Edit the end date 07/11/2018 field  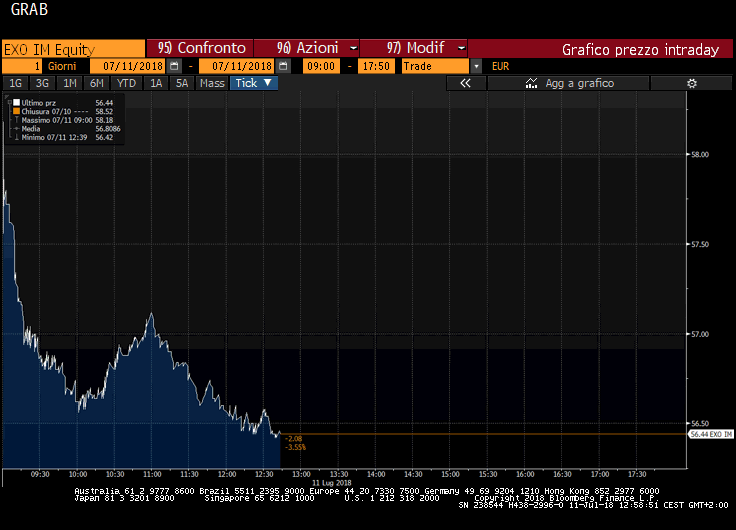point(238,66)
